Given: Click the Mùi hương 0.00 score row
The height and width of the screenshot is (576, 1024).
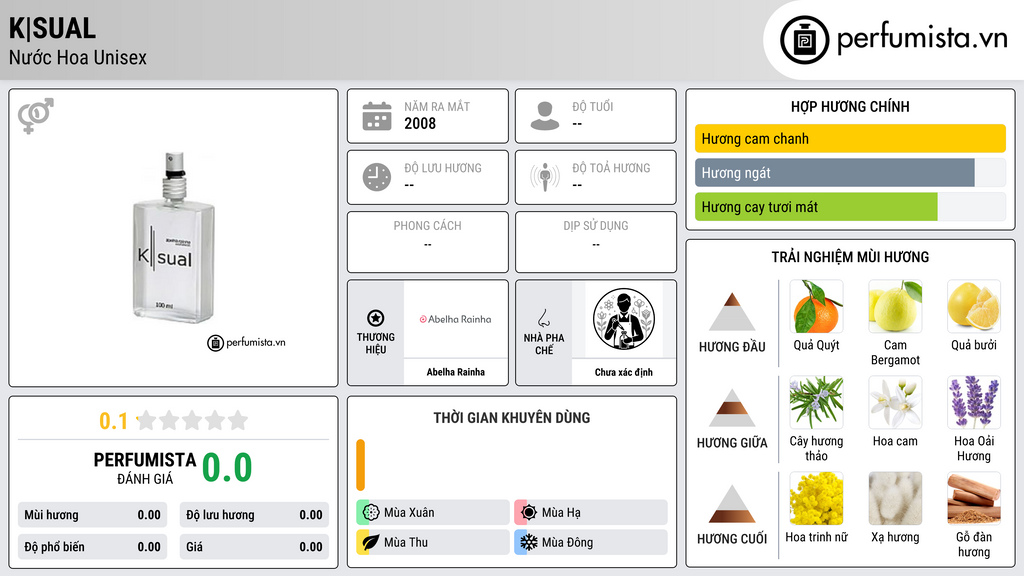Looking at the screenshot, I should point(92,515).
